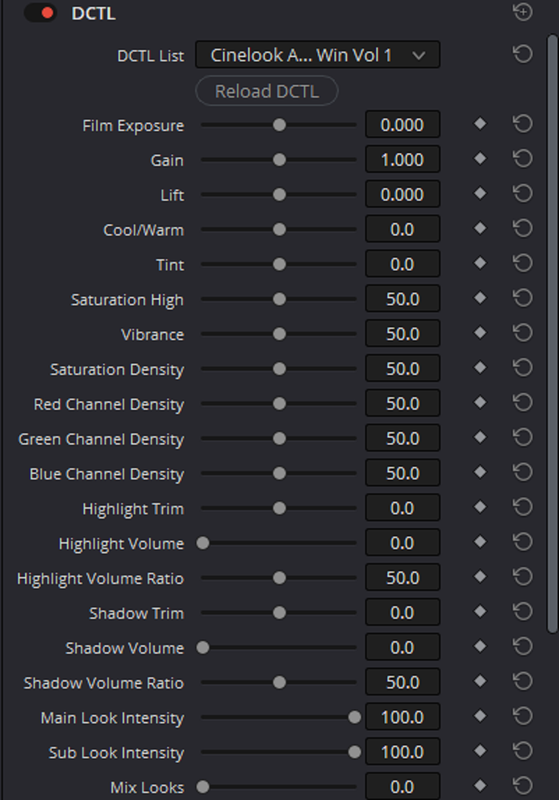Click the Lift value input field
Image resolution: width=559 pixels, height=800 pixels.
click(402, 194)
